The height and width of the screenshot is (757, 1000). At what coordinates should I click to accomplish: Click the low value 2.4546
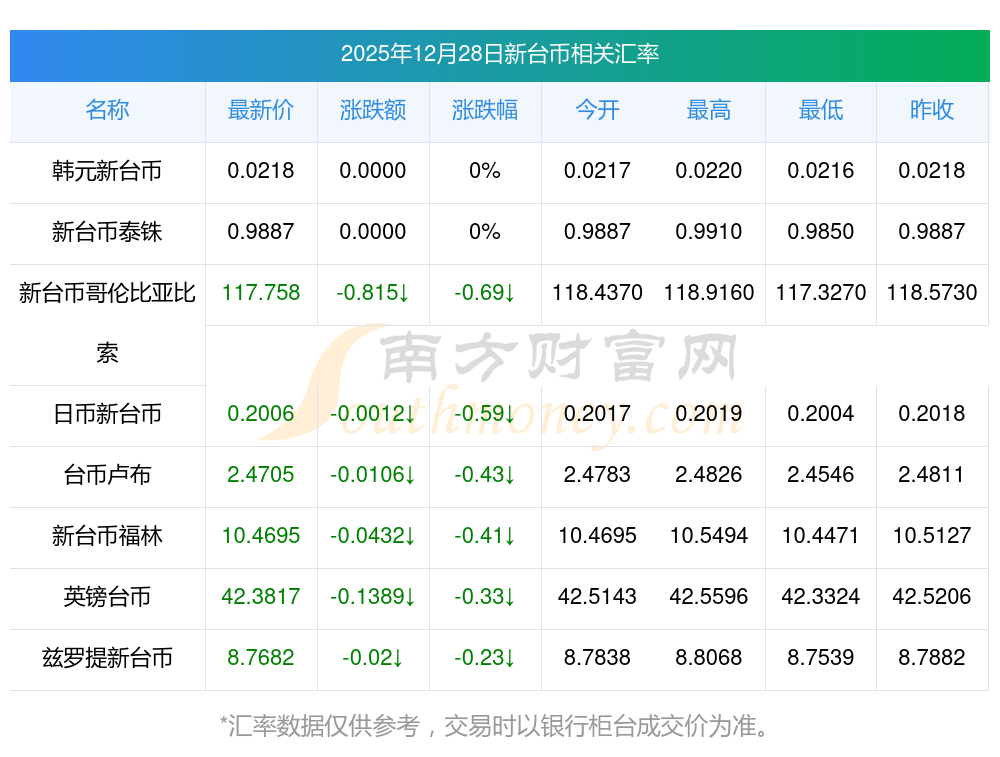pos(821,474)
